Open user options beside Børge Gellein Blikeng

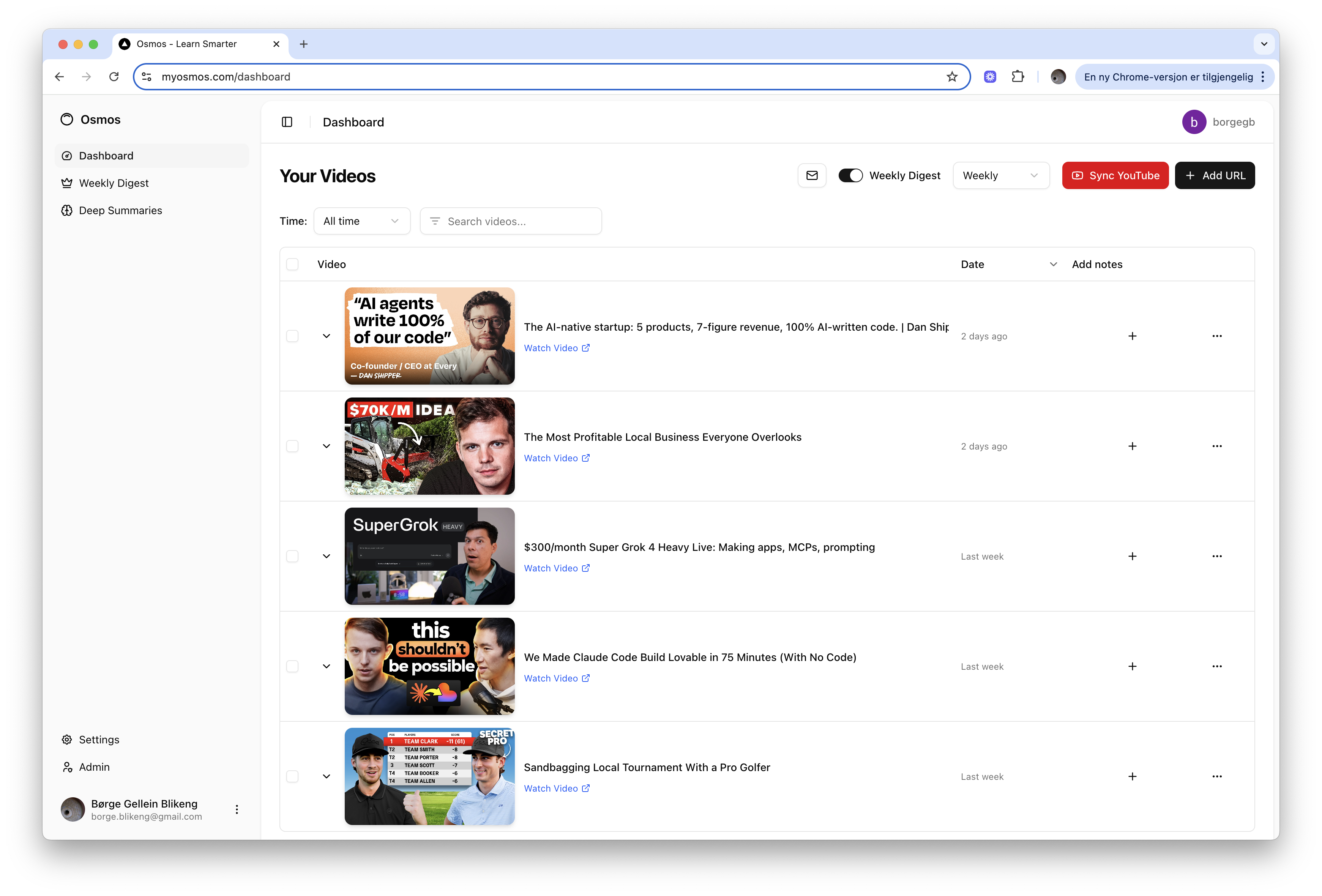pos(237,809)
